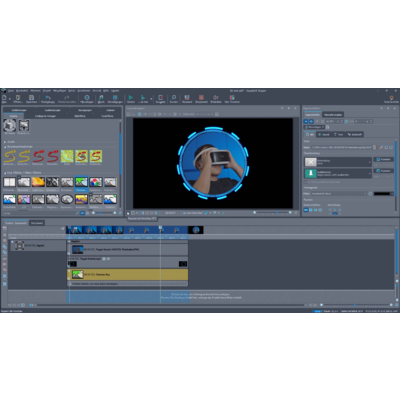
Task: Select the Text sub-tab in properties
Action: [x=338, y=134]
